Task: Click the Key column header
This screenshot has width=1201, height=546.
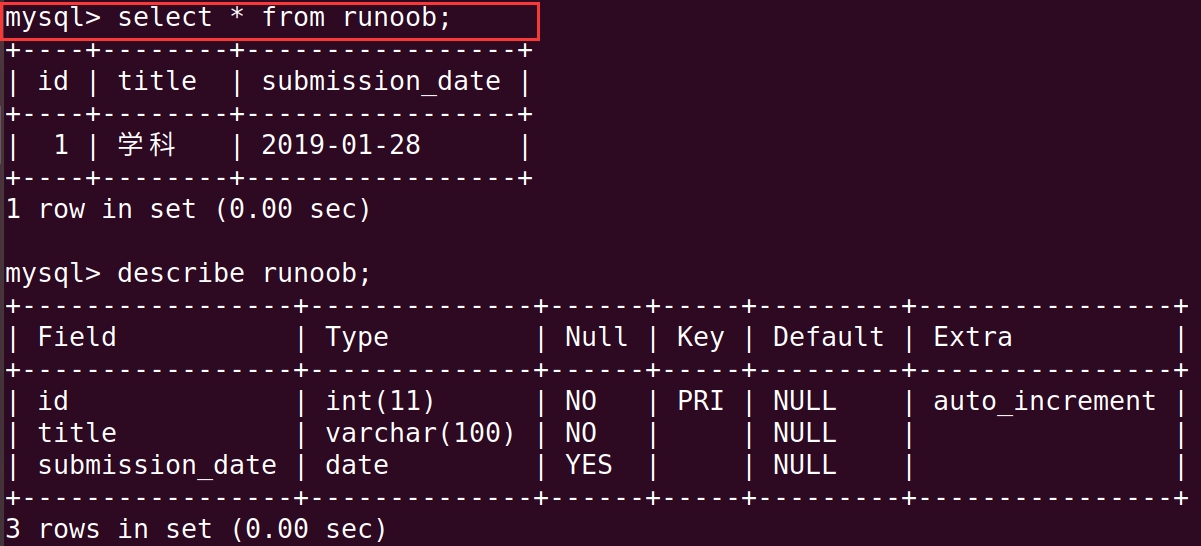Action: (x=700, y=337)
